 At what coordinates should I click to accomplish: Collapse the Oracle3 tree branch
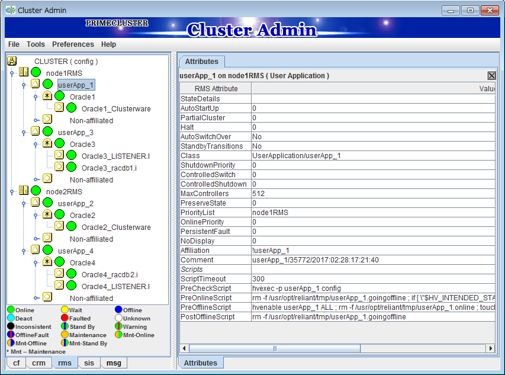coord(36,144)
